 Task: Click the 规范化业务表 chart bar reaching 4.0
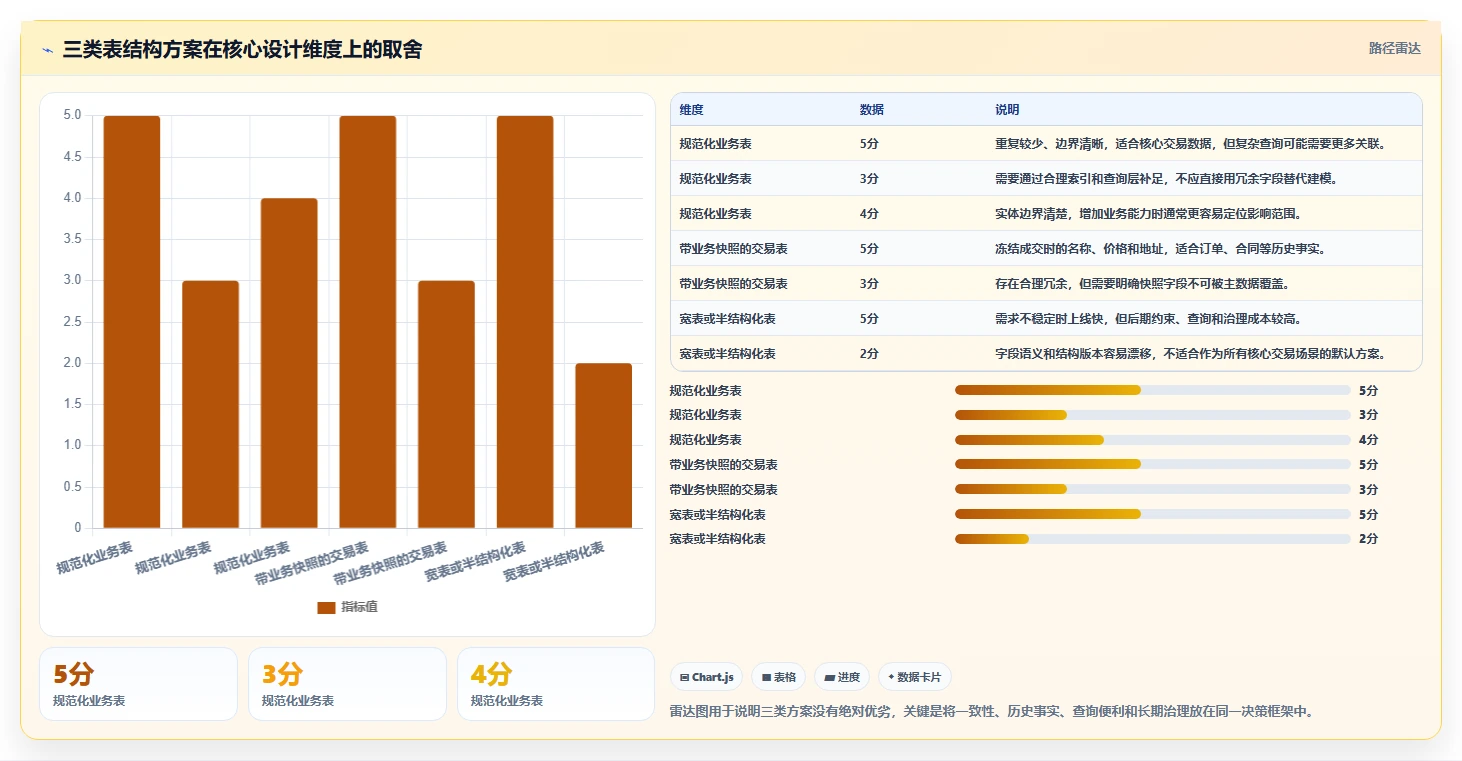pyautogui.click(x=289, y=363)
